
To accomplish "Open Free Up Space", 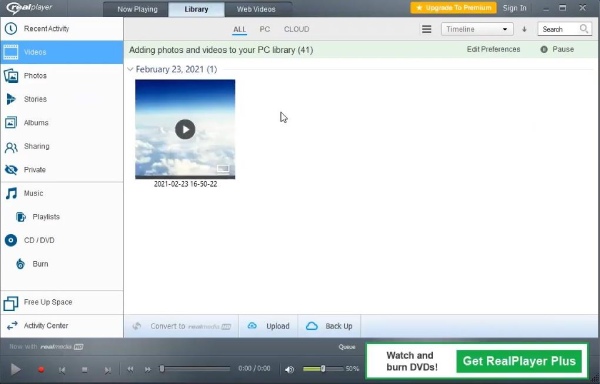I will pyautogui.click(x=62, y=303).
